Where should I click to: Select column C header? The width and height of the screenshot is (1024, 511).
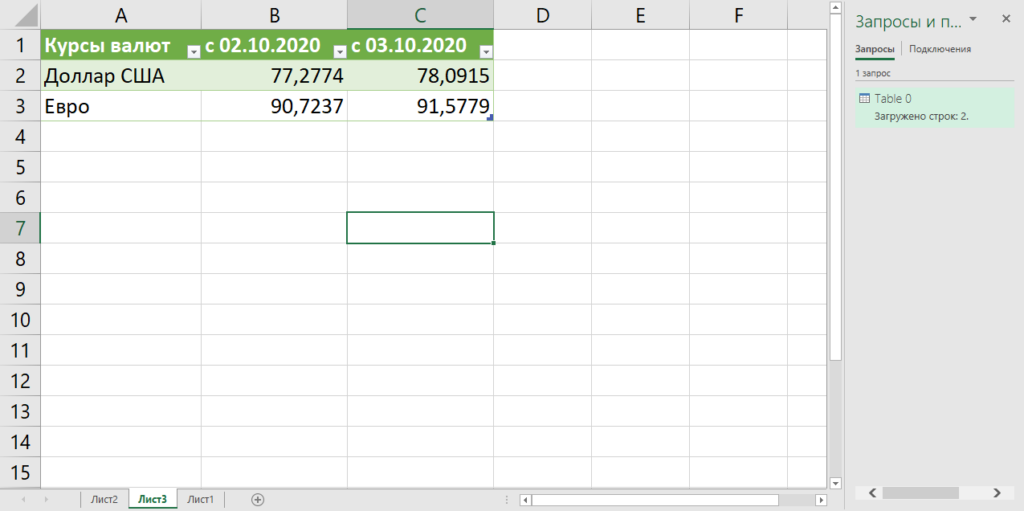[421, 15]
